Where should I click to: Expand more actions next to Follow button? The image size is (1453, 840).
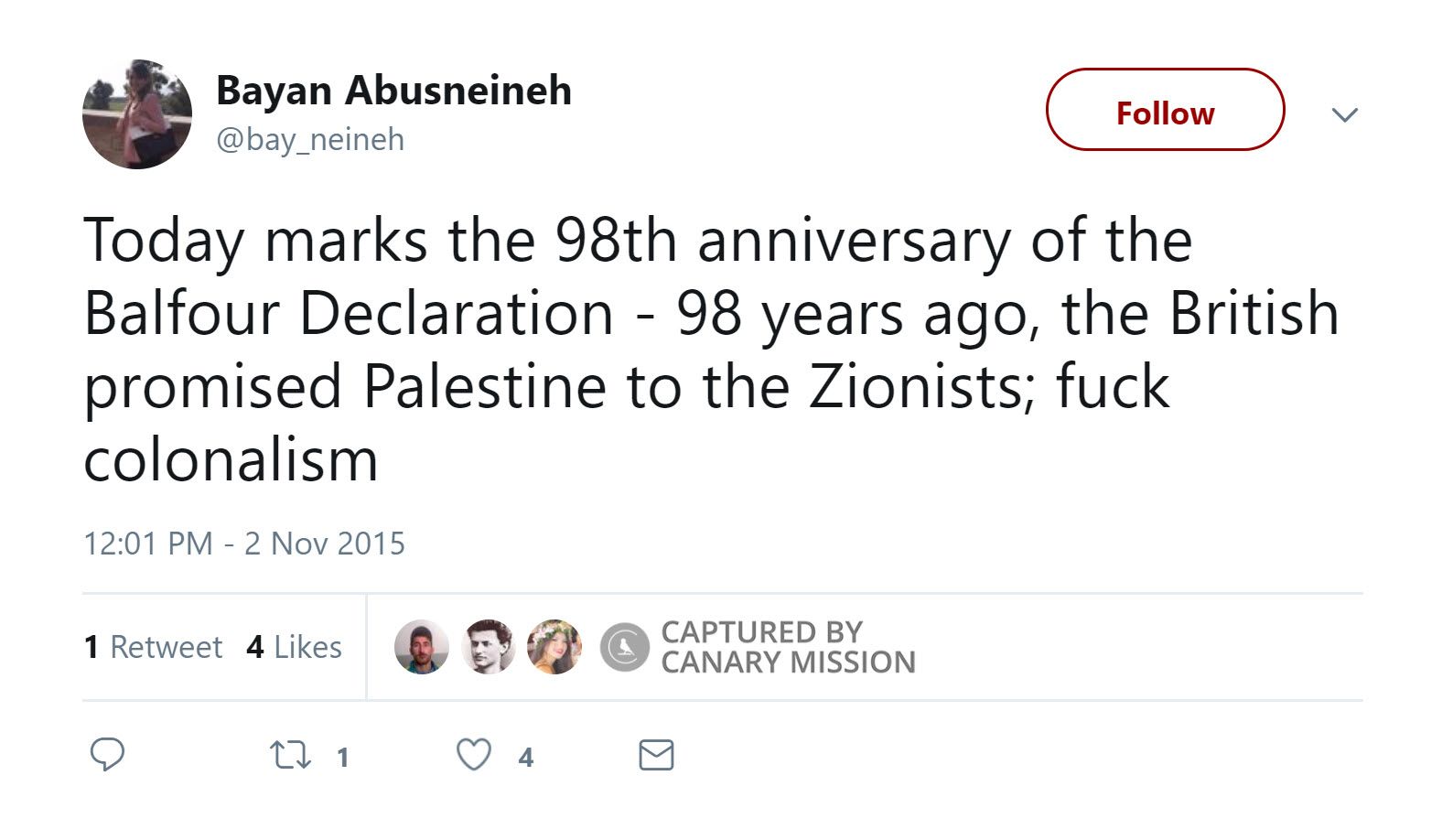(x=1345, y=114)
